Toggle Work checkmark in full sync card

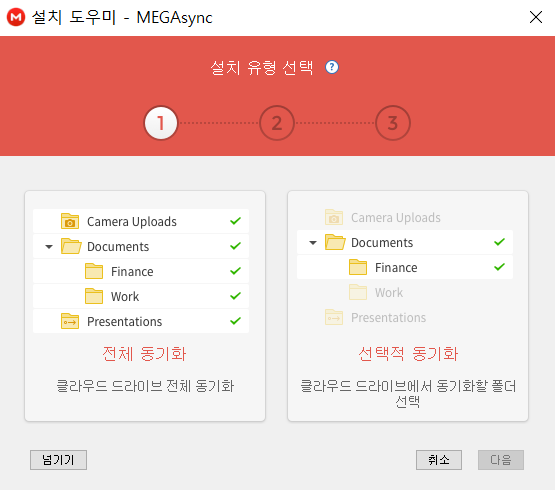pos(235,296)
